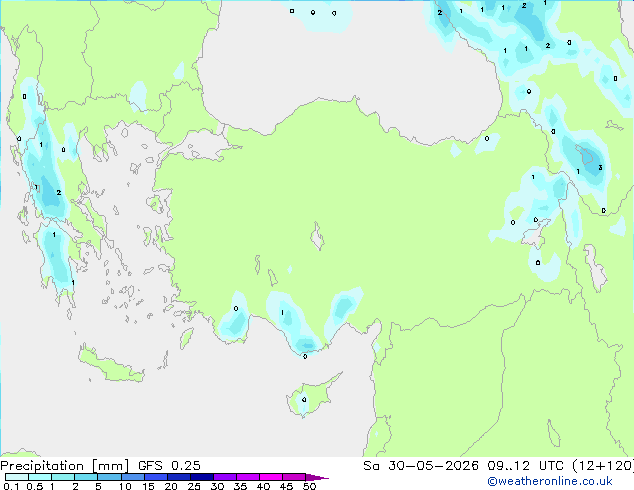The width and height of the screenshot is (634, 490).
Task: Pick legend swatch between 15 and 20
Action: 155,477
